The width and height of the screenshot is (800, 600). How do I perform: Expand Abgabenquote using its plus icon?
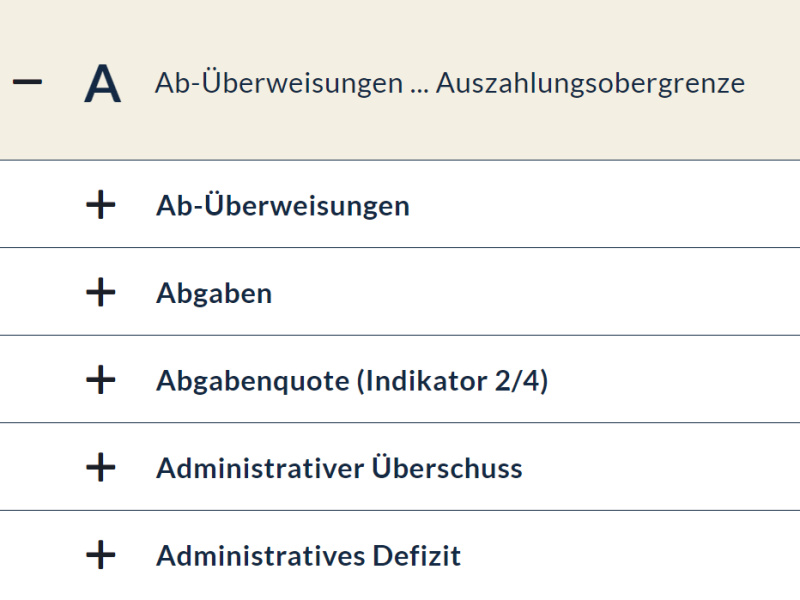coord(100,380)
